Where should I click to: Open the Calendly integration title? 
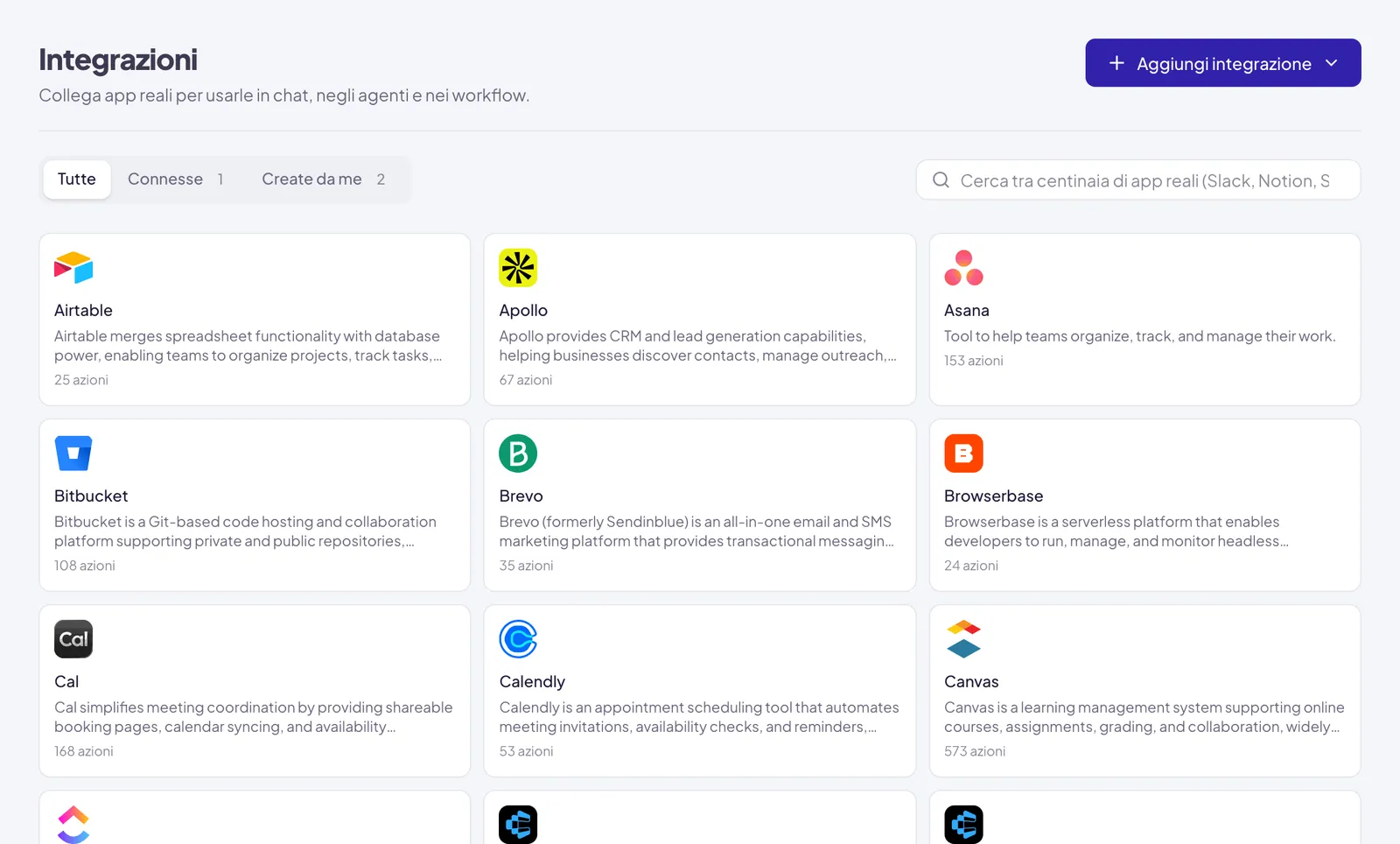(532, 681)
